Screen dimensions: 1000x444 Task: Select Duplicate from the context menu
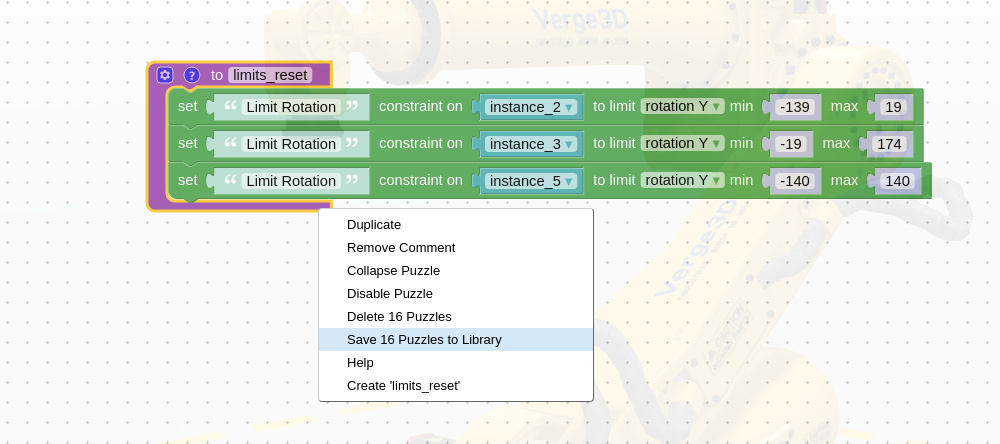(374, 225)
